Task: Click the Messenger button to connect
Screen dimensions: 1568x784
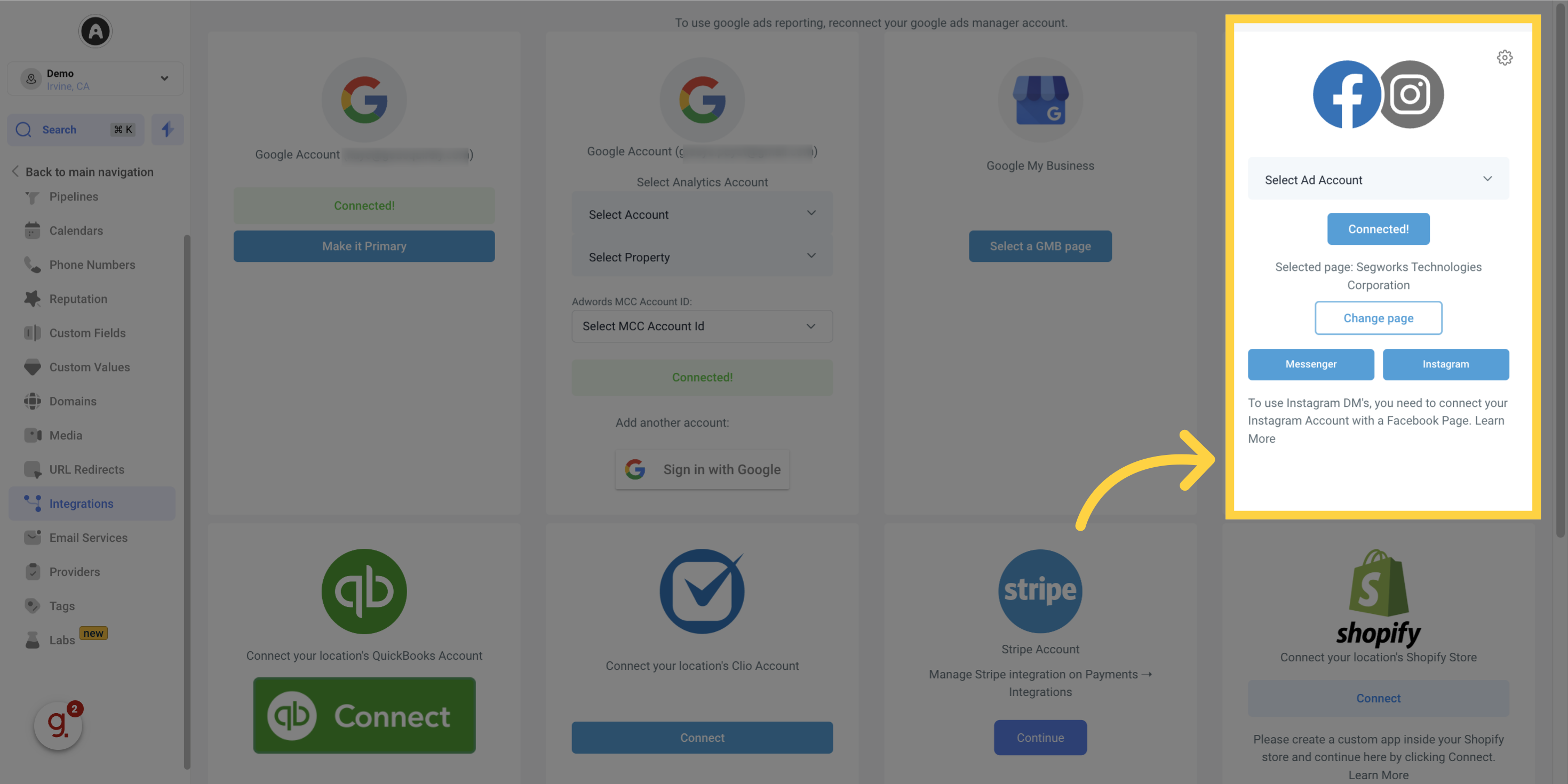Action: pyautogui.click(x=1311, y=364)
